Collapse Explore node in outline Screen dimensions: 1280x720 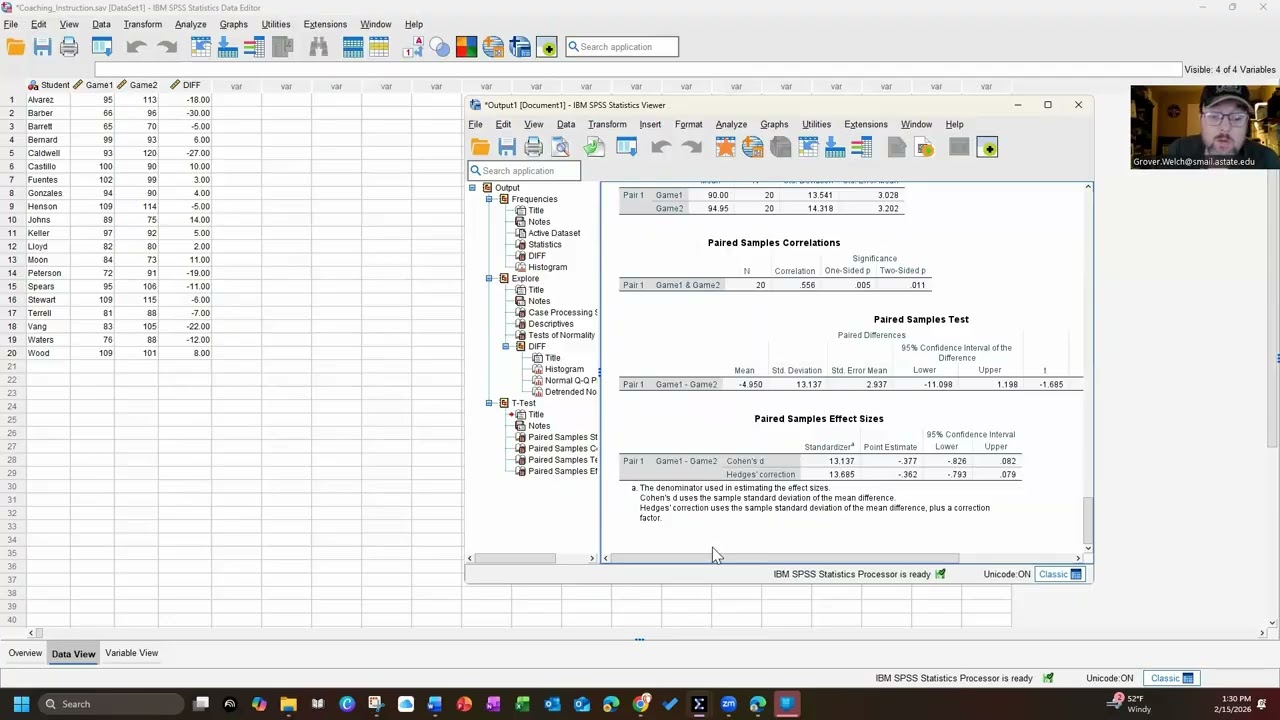[x=489, y=278]
